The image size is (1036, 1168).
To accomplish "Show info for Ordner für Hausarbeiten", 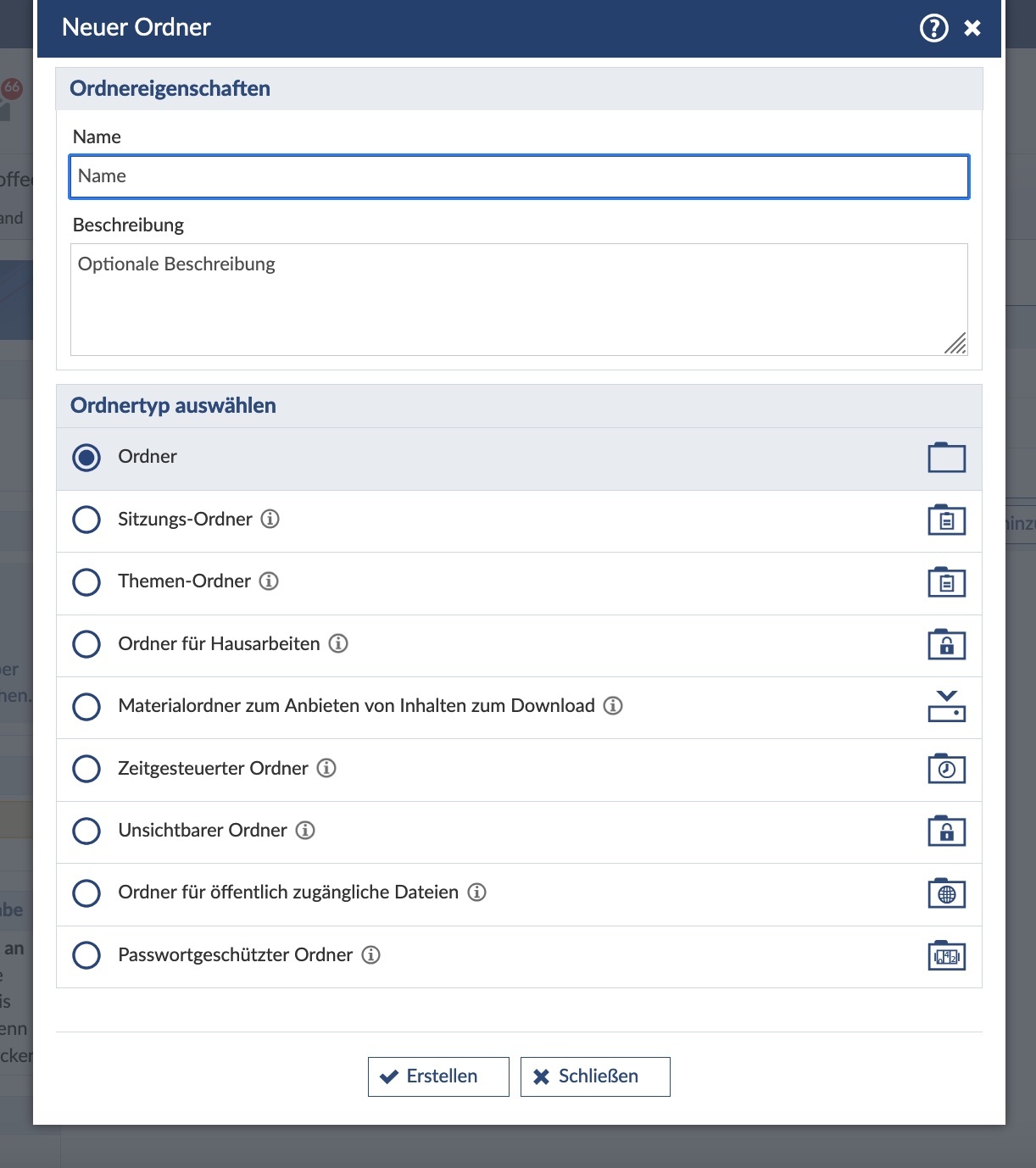I will [x=338, y=643].
